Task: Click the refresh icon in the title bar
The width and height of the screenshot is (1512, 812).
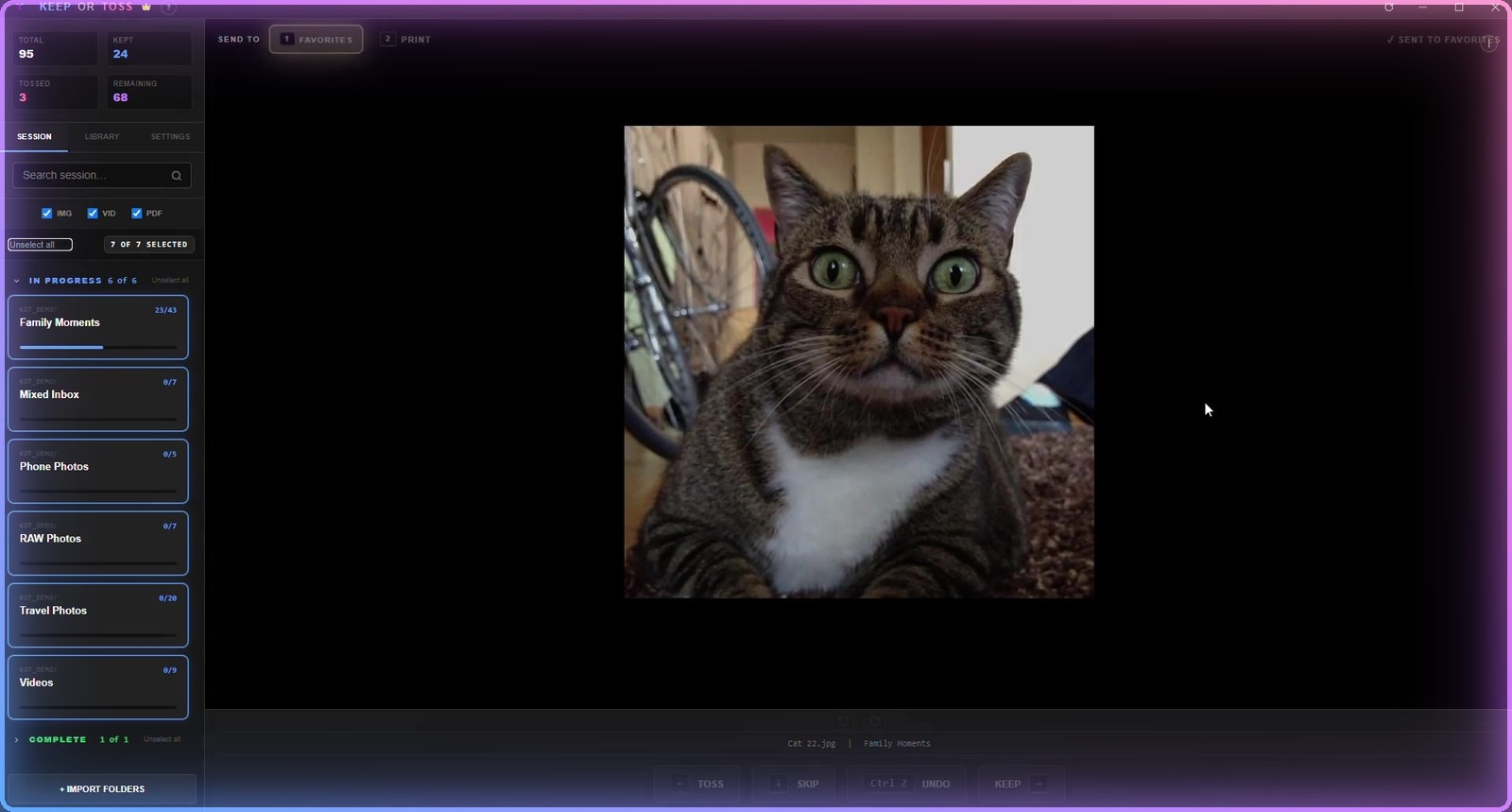Action: 1388,7
